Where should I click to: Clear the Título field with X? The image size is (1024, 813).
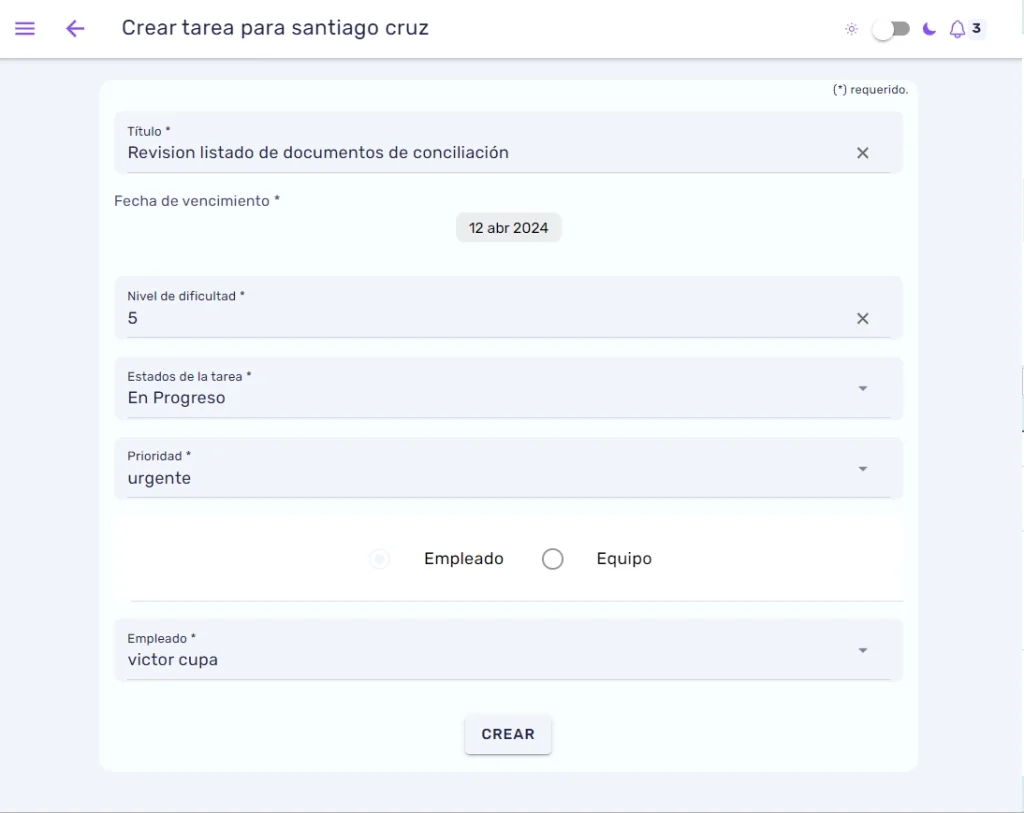[863, 153]
